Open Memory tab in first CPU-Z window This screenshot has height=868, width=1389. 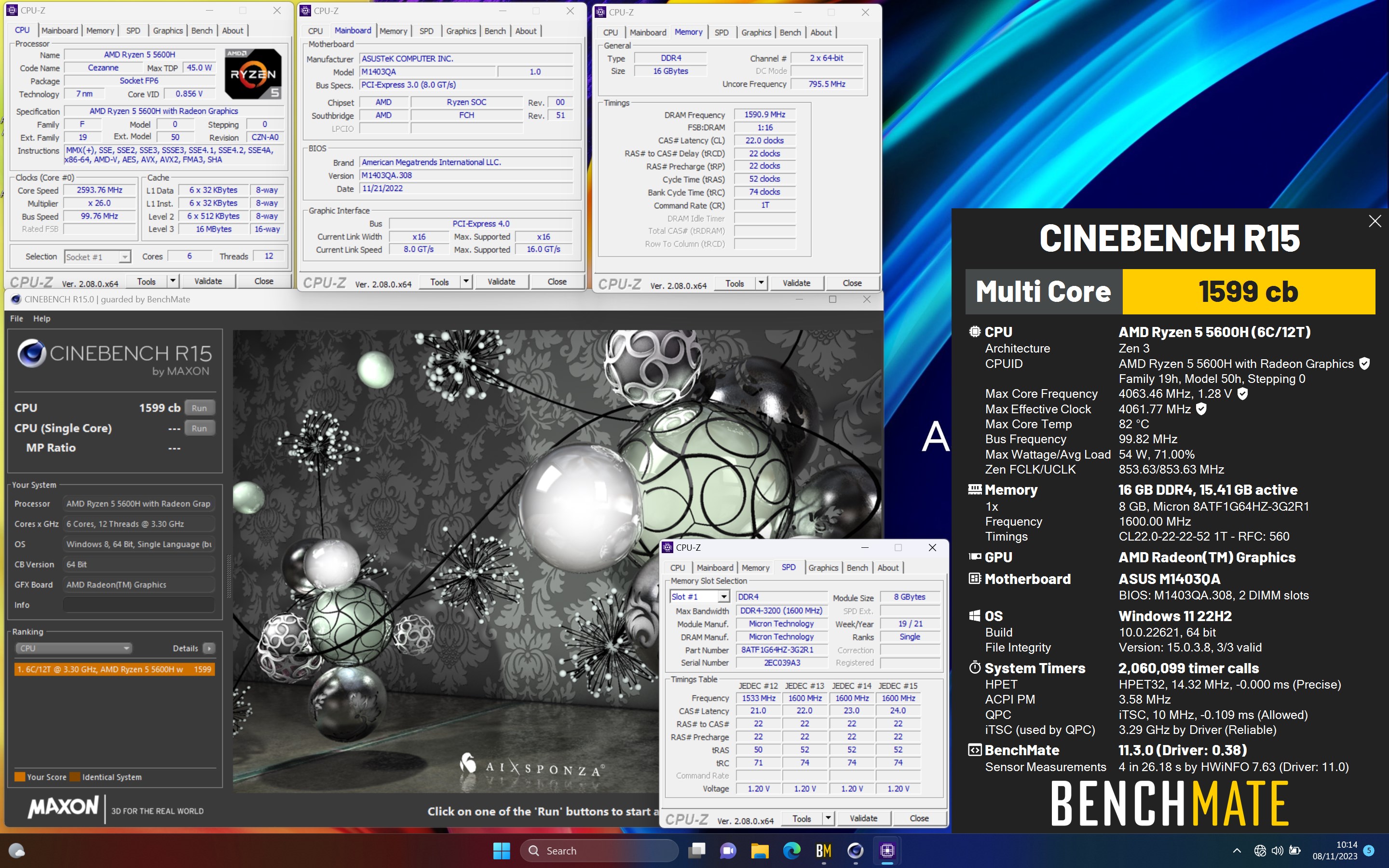click(x=100, y=30)
